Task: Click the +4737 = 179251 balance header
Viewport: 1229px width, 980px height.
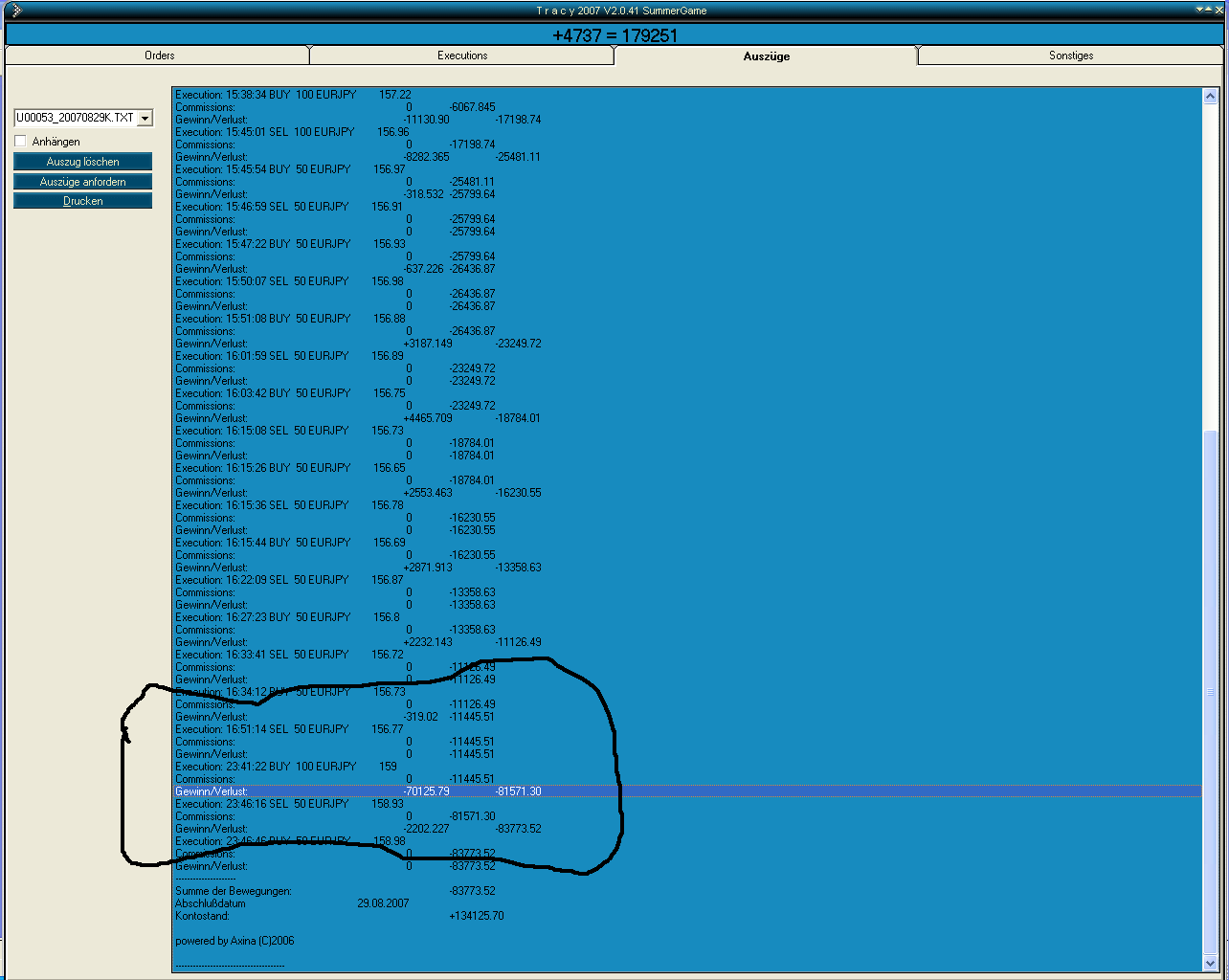Action: pos(614,35)
